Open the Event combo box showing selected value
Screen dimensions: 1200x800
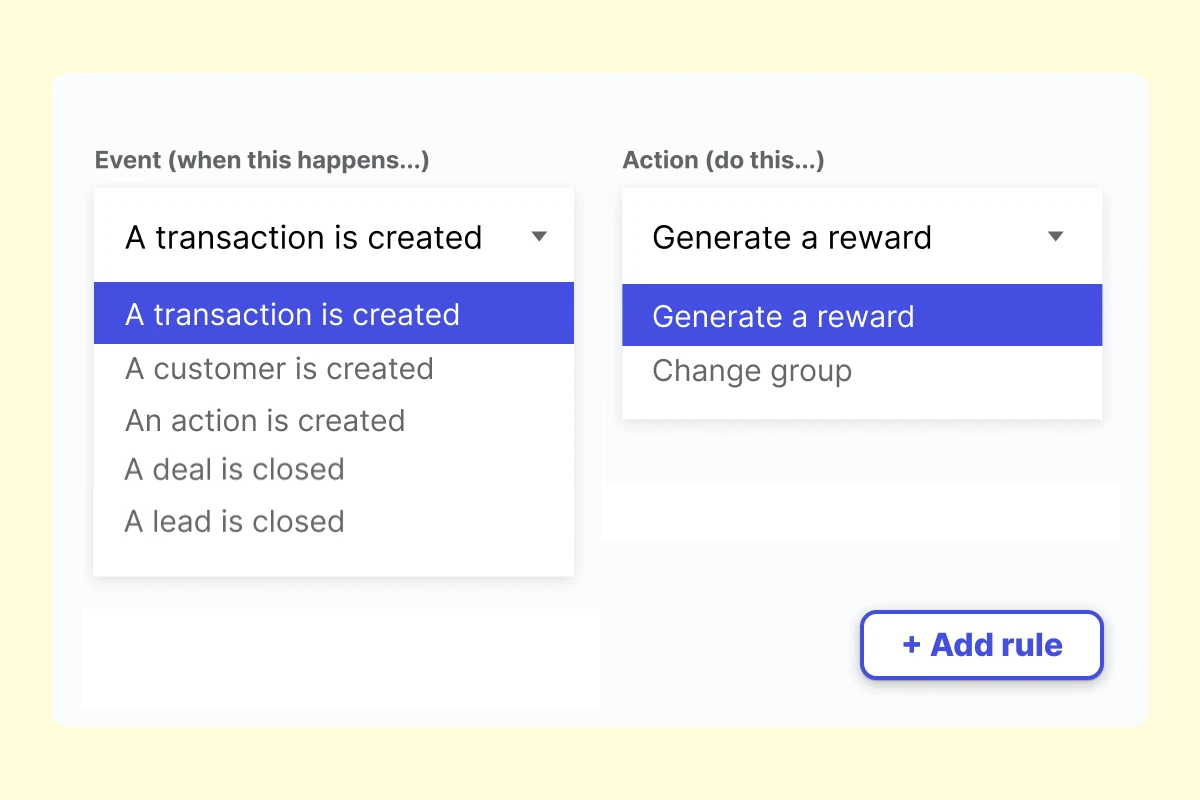pos(304,237)
